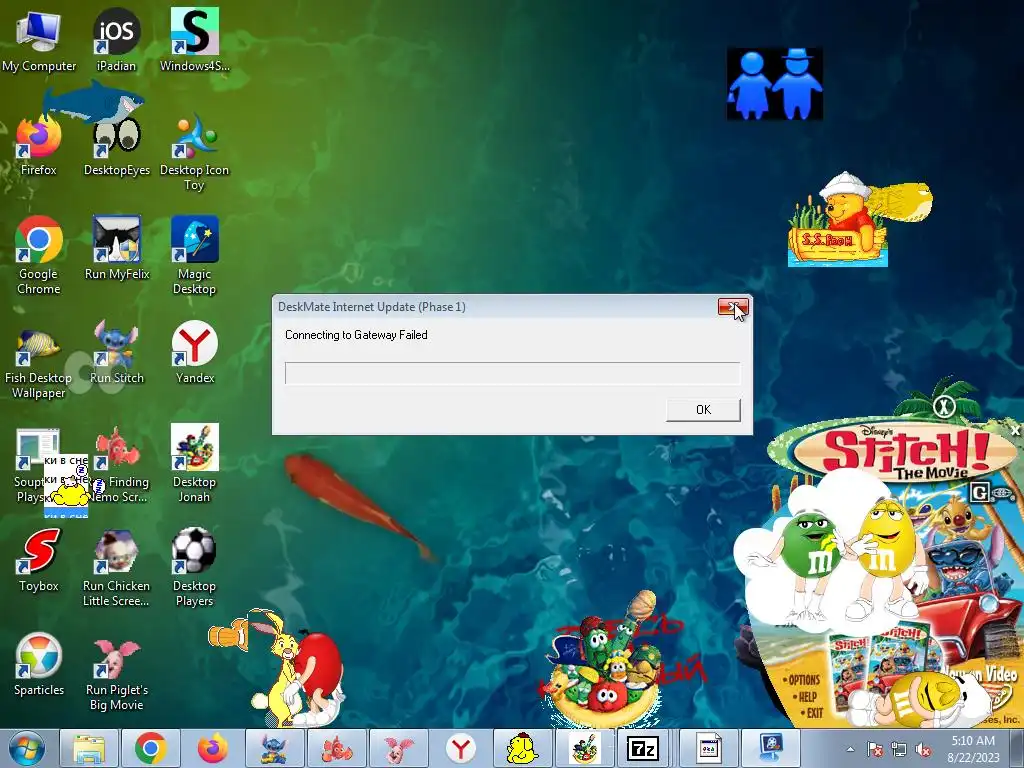Select the Run MyFelix cat icon

pyautogui.click(x=117, y=248)
